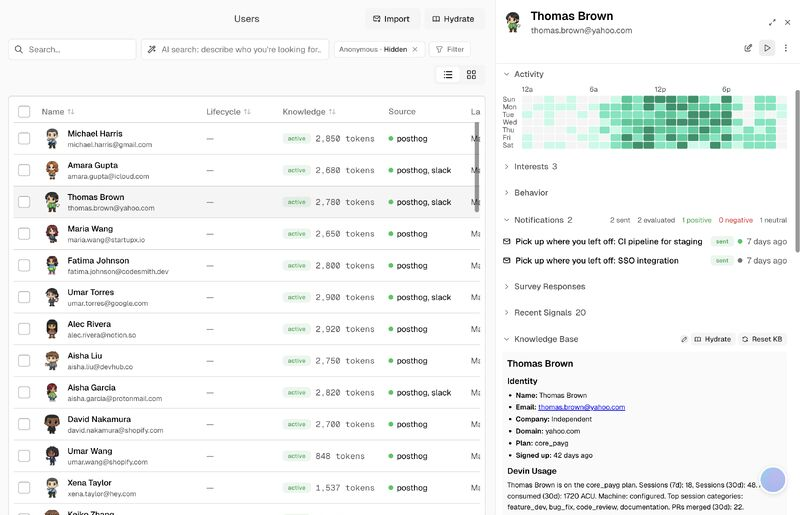The width and height of the screenshot is (800, 515).
Task: Click the edit pencil icon under Thomas Brown header
Action: 748,48
